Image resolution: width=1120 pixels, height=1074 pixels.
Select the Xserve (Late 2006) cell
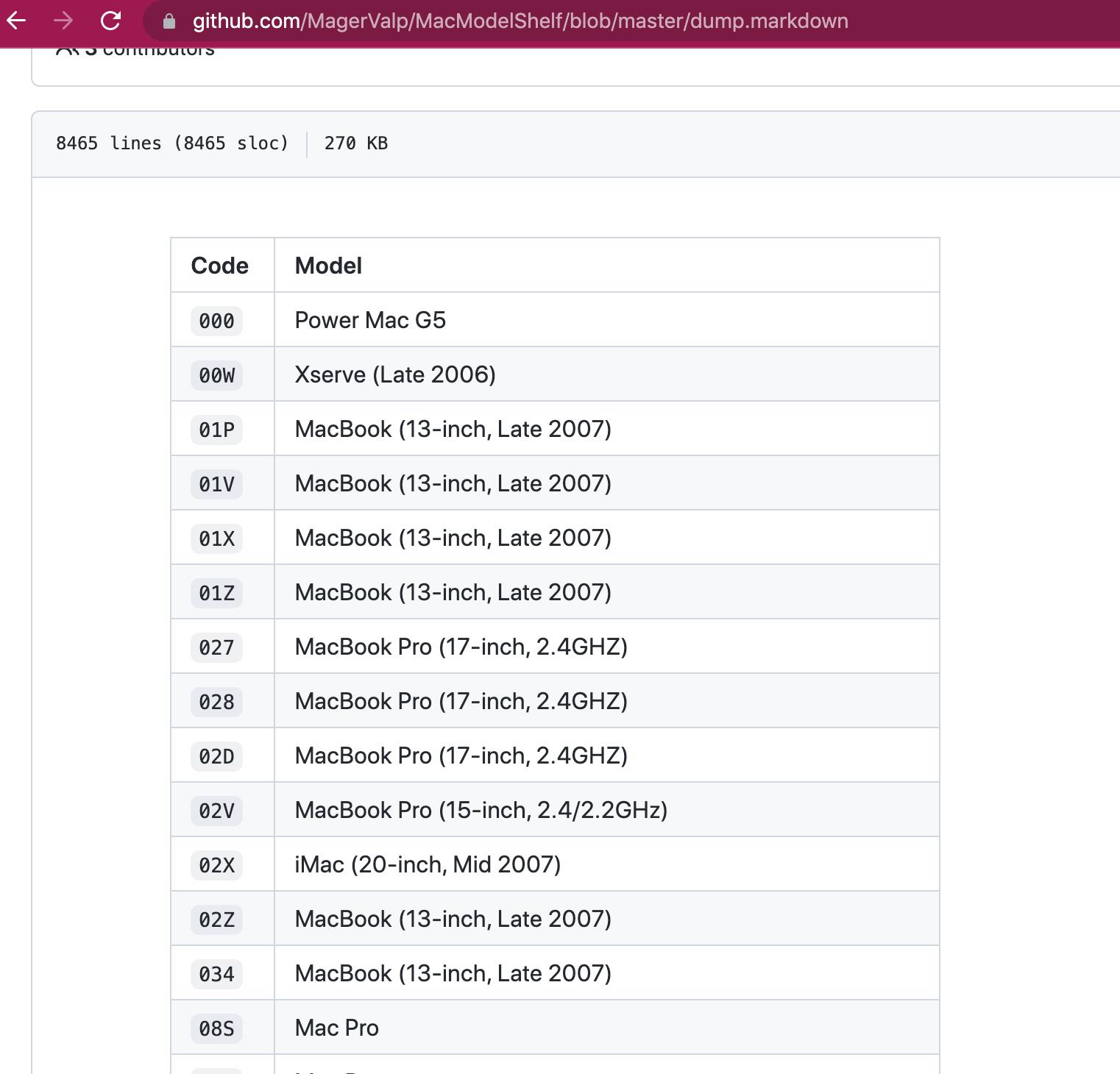point(606,374)
